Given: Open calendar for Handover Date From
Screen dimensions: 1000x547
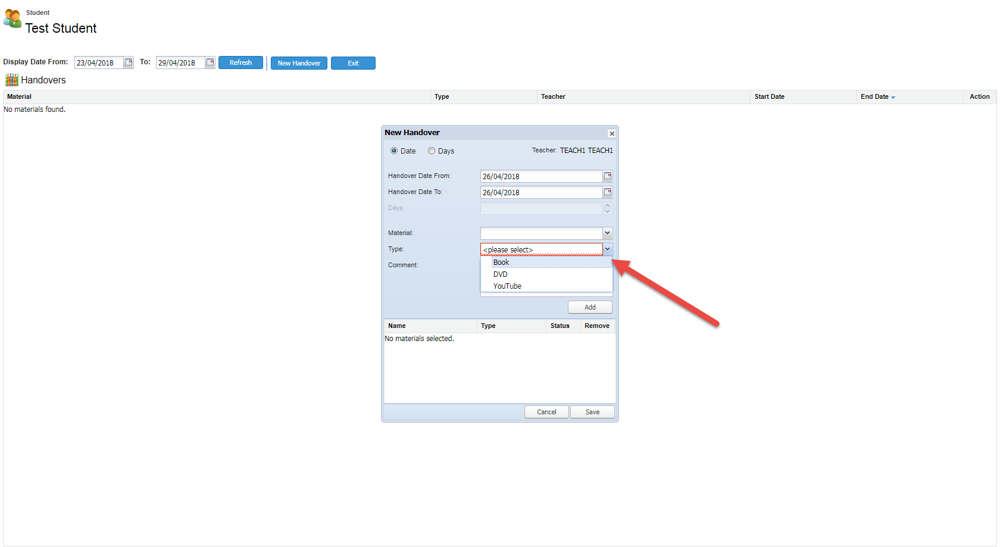Looking at the screenshot, I should (607, 176).
